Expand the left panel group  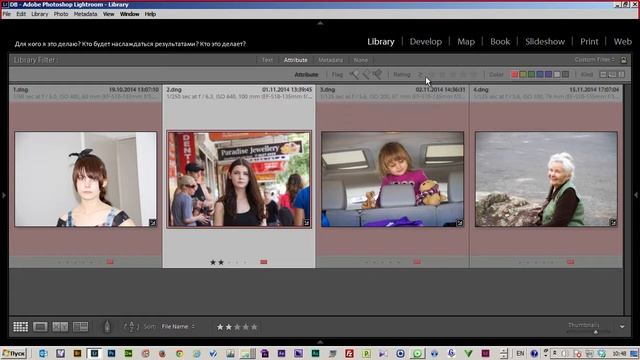tap(4, 196)
